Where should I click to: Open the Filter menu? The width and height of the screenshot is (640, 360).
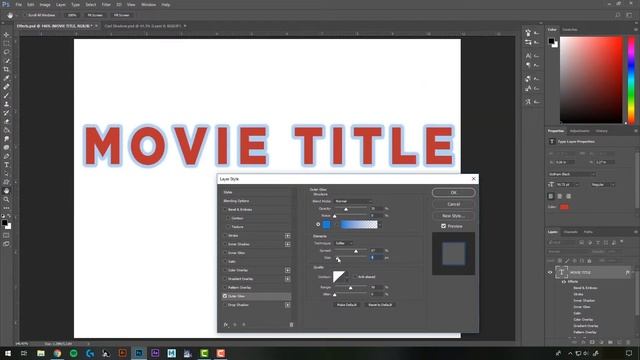(x=106, y=4)
